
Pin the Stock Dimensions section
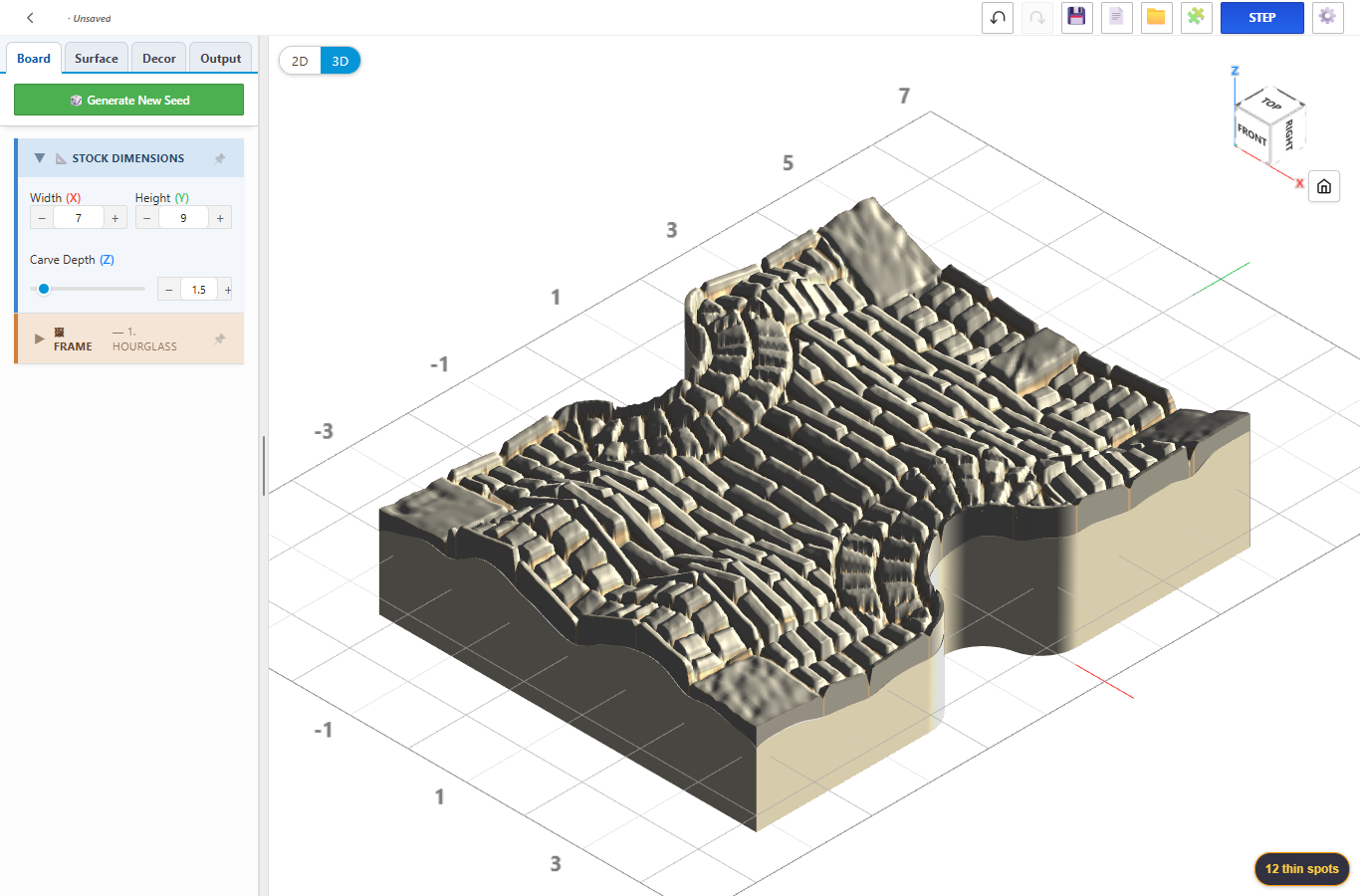point(220,158)
